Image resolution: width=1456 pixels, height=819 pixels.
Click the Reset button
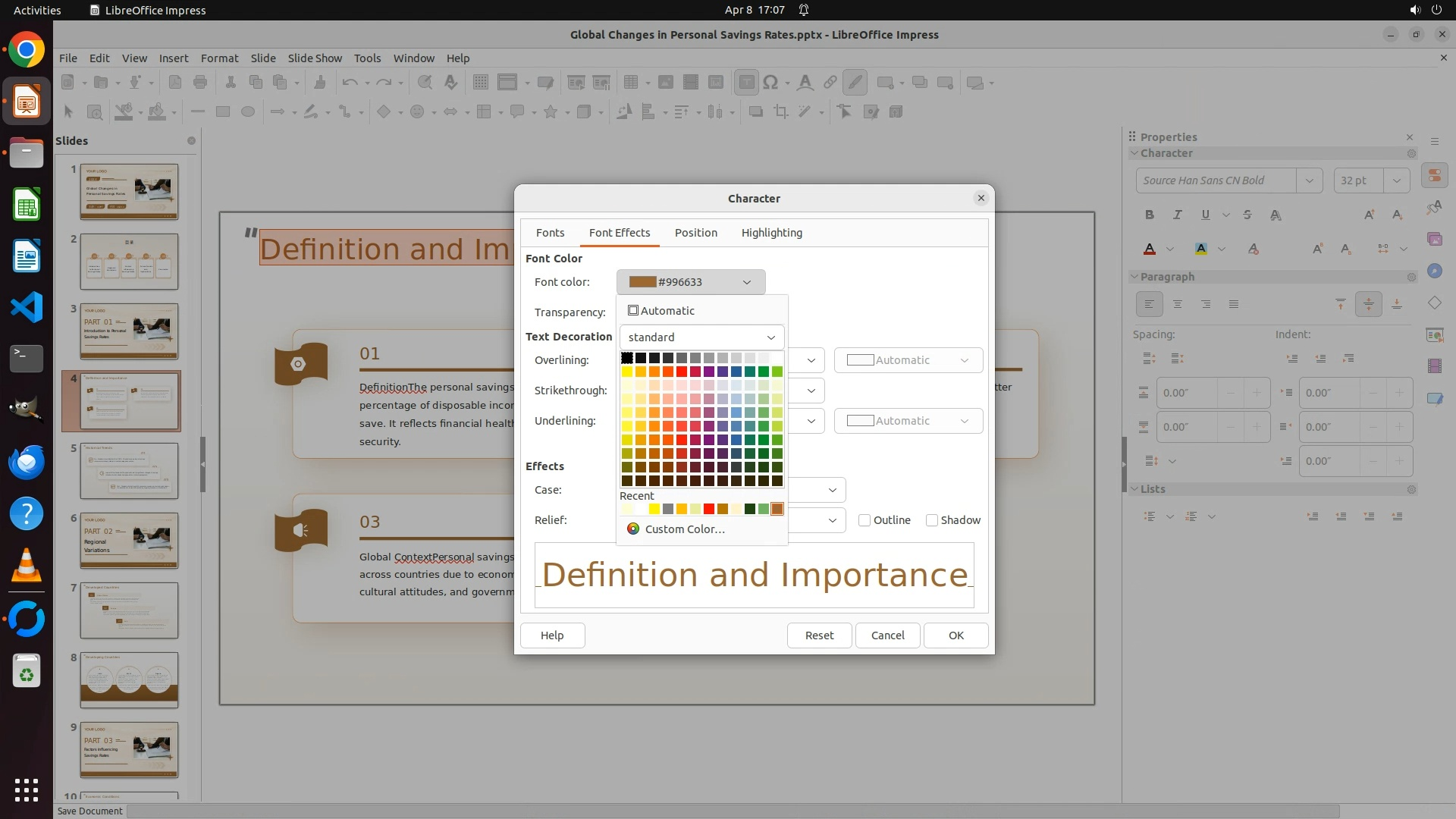pos(819,635)
